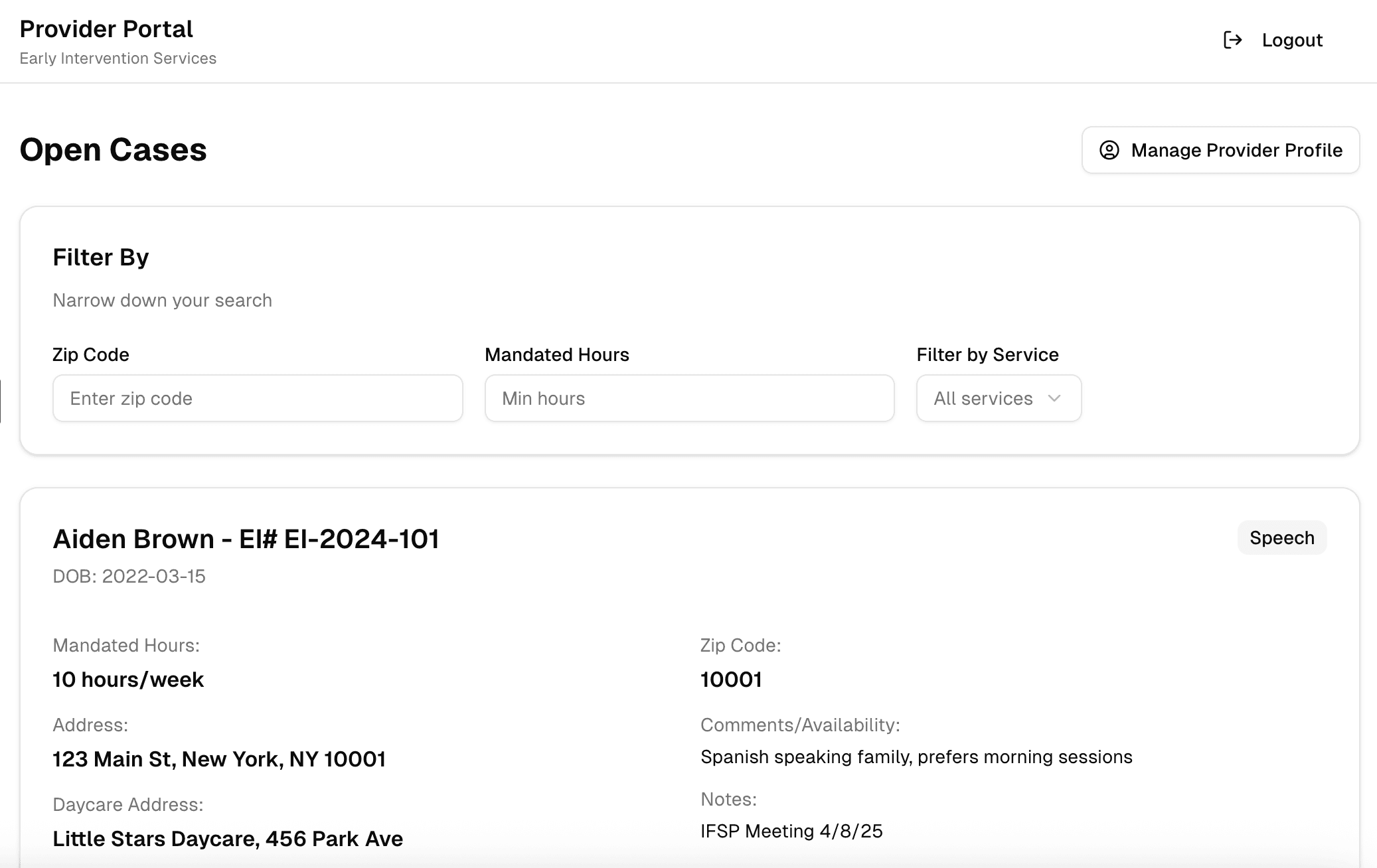This screenshot has width=1377, height=868.
Task: Click the Provider Portal title
Action: point(106,29)
